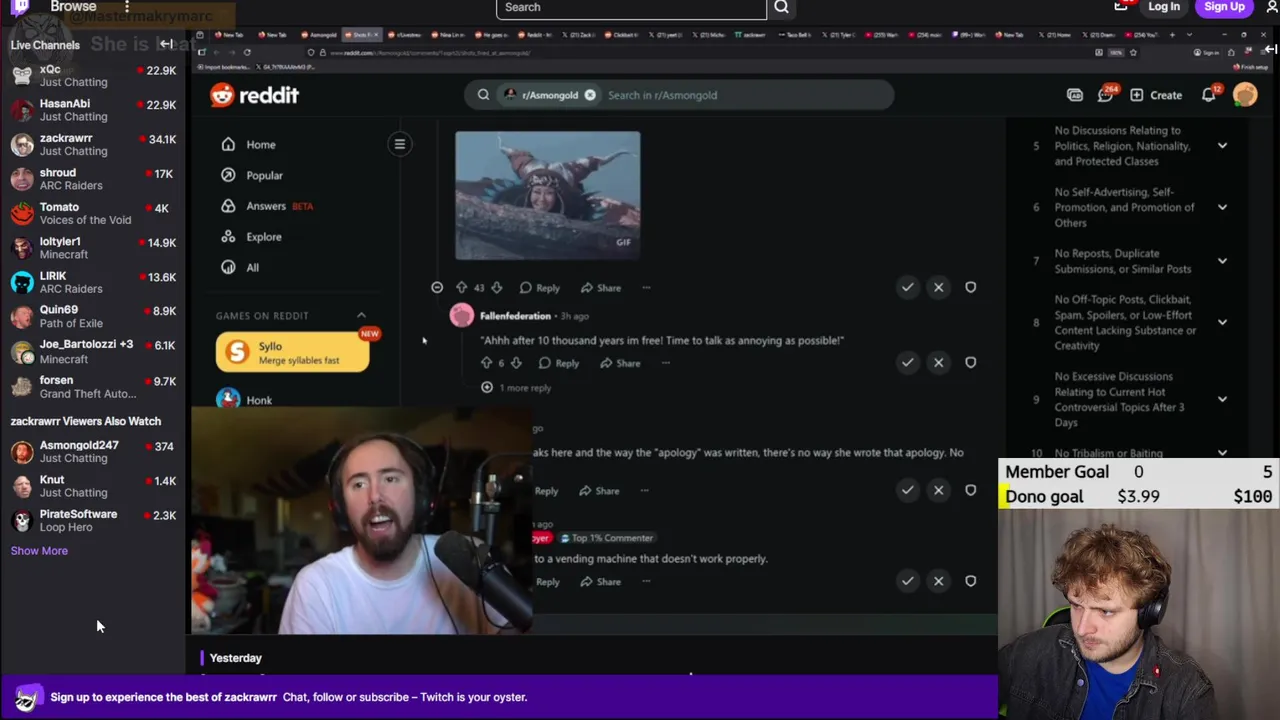
Task: Open more options for the GIF comment
Action: pos(646,288)
